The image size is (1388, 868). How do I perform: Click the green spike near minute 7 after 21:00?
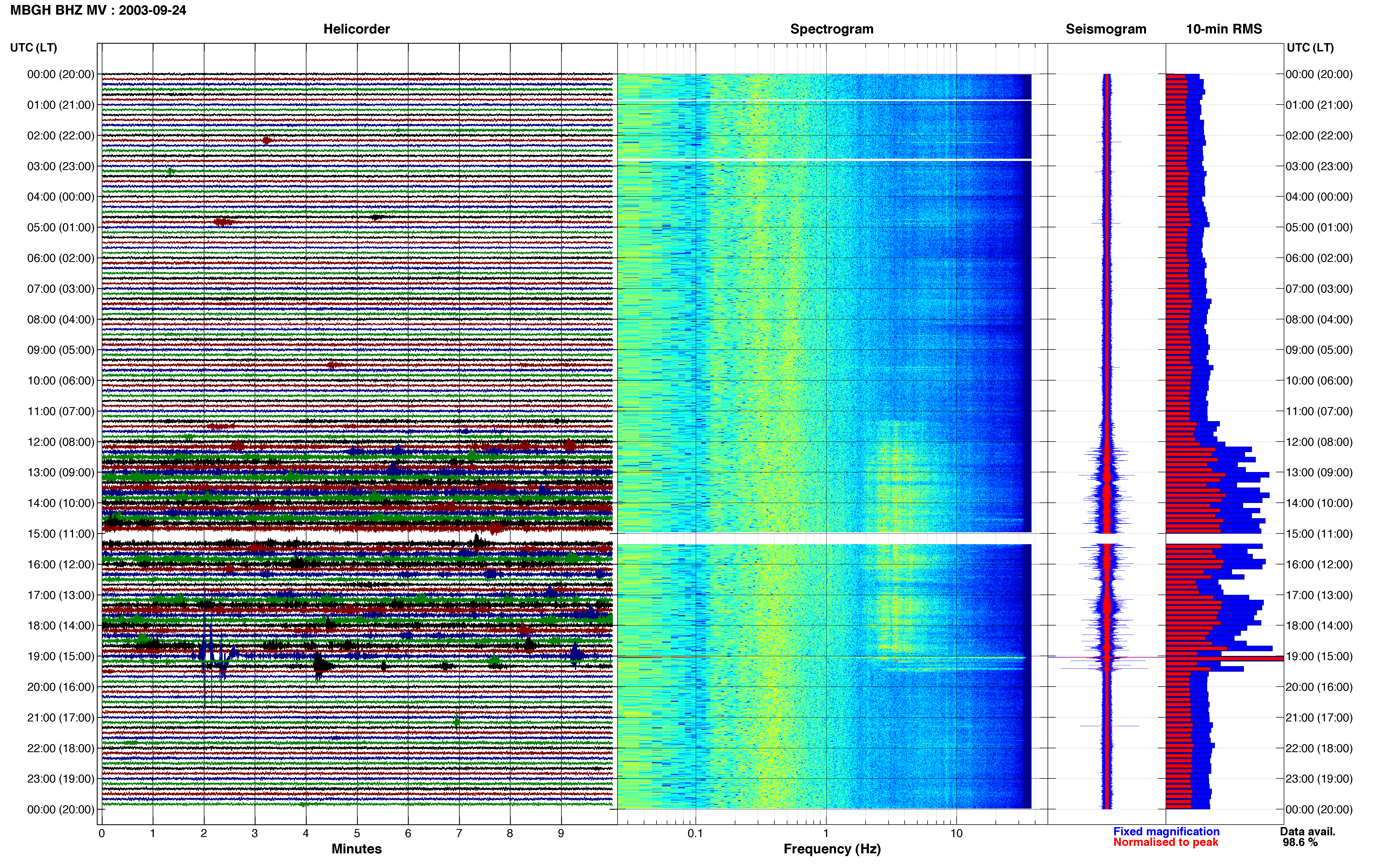(456, 722)
